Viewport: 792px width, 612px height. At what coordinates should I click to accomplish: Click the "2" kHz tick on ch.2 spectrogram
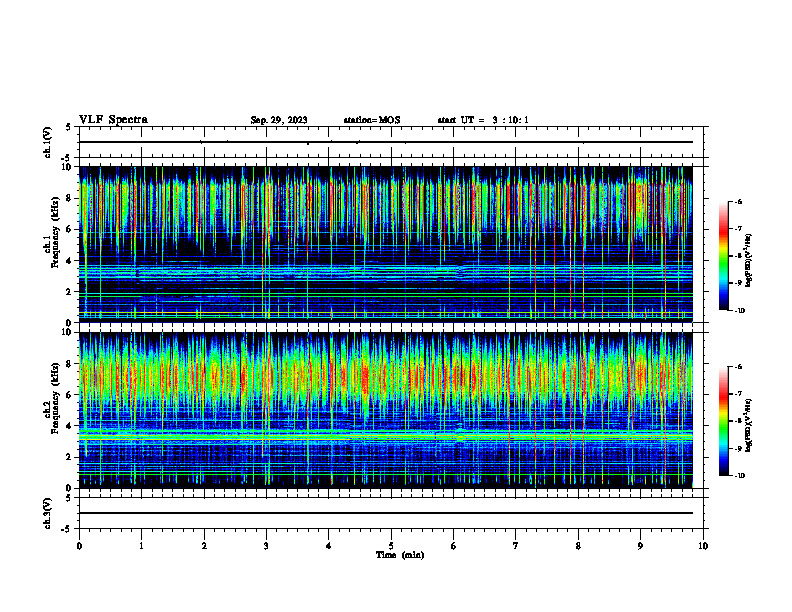(70, 457)
